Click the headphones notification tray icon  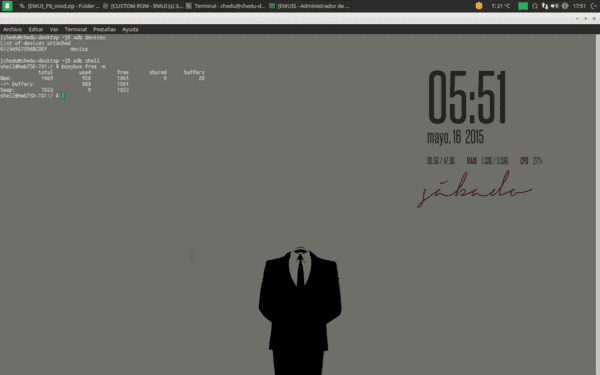(x=535, y=6)
